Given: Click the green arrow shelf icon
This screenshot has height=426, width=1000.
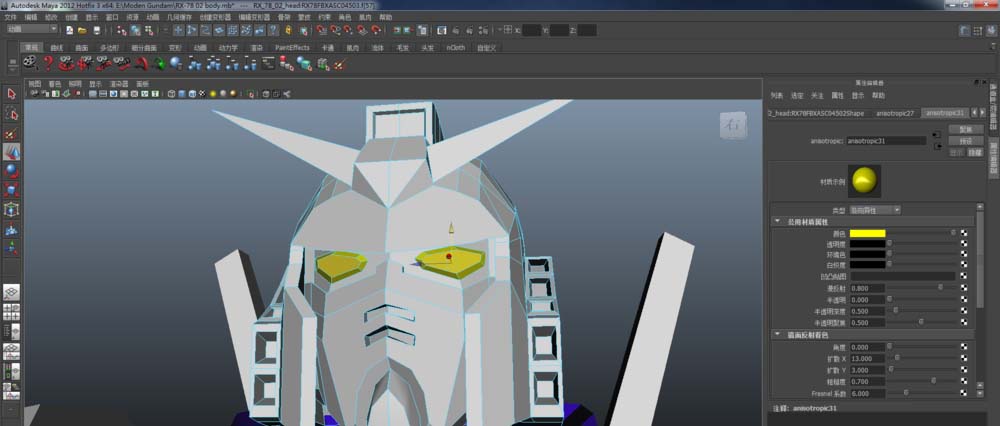Looking at the screenshot, I should [x=159, y=63].
